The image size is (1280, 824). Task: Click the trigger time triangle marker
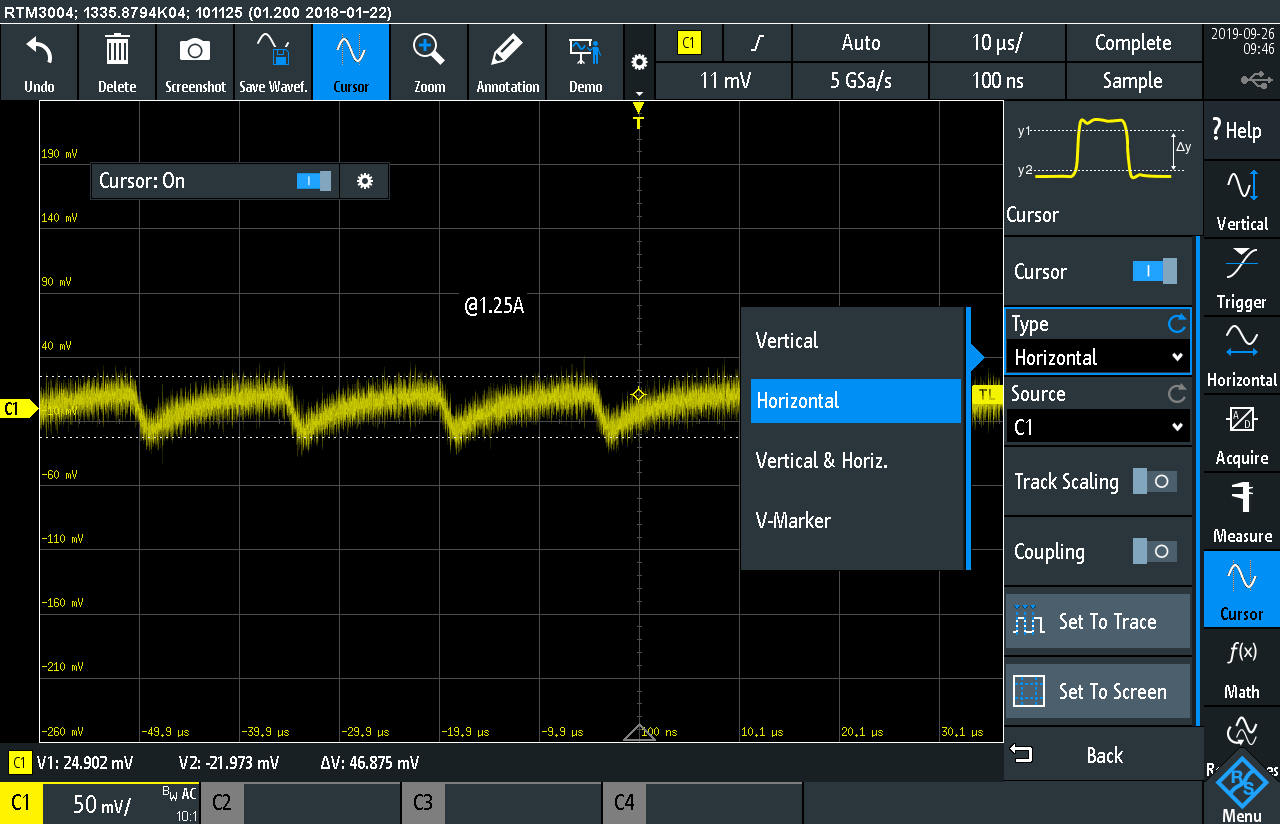tap(639, 733)
